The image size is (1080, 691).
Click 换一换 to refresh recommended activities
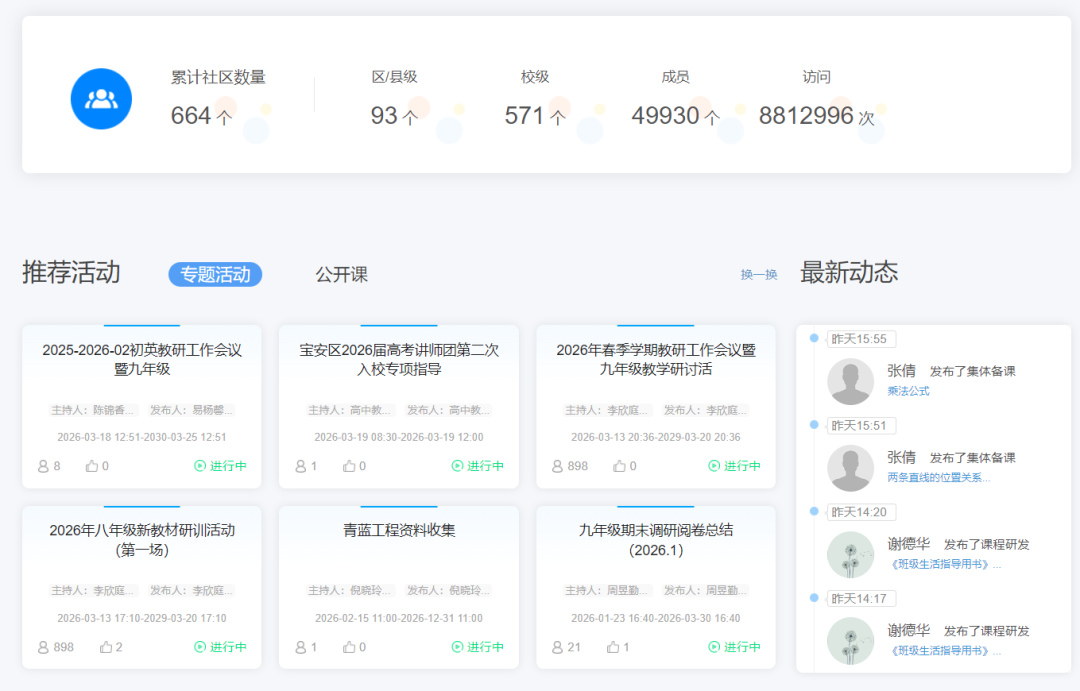[759, 274]
